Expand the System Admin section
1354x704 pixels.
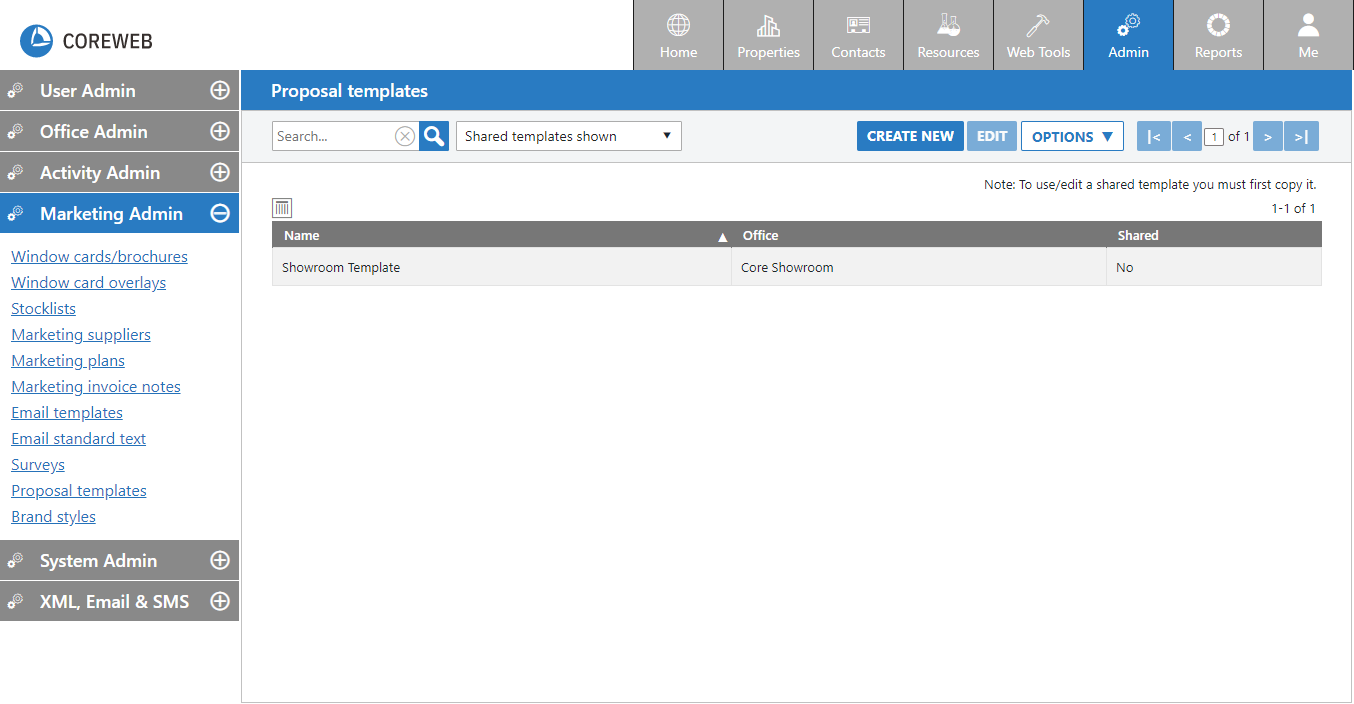(x=219, y=561)
